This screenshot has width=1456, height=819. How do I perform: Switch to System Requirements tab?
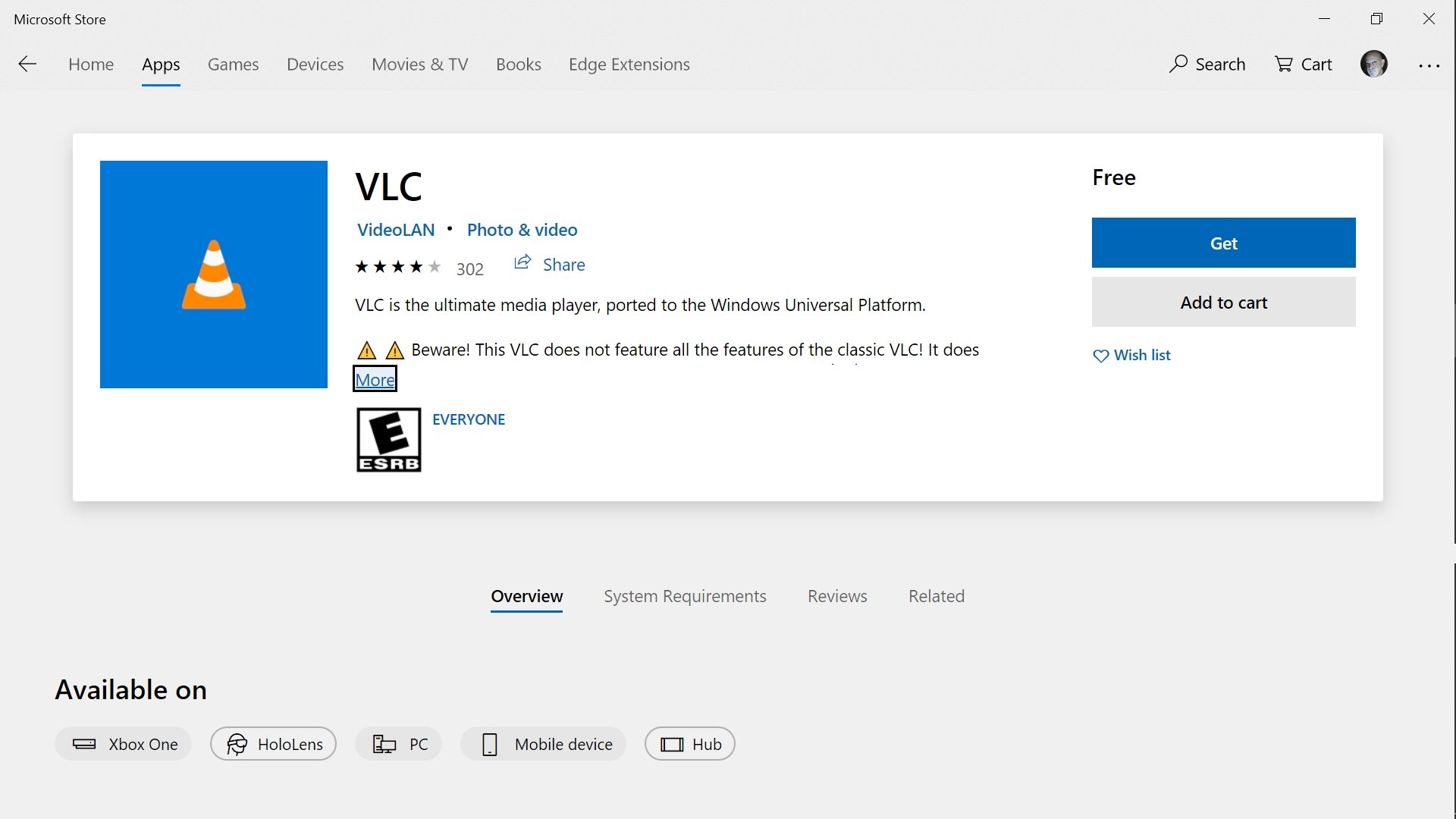686,596
